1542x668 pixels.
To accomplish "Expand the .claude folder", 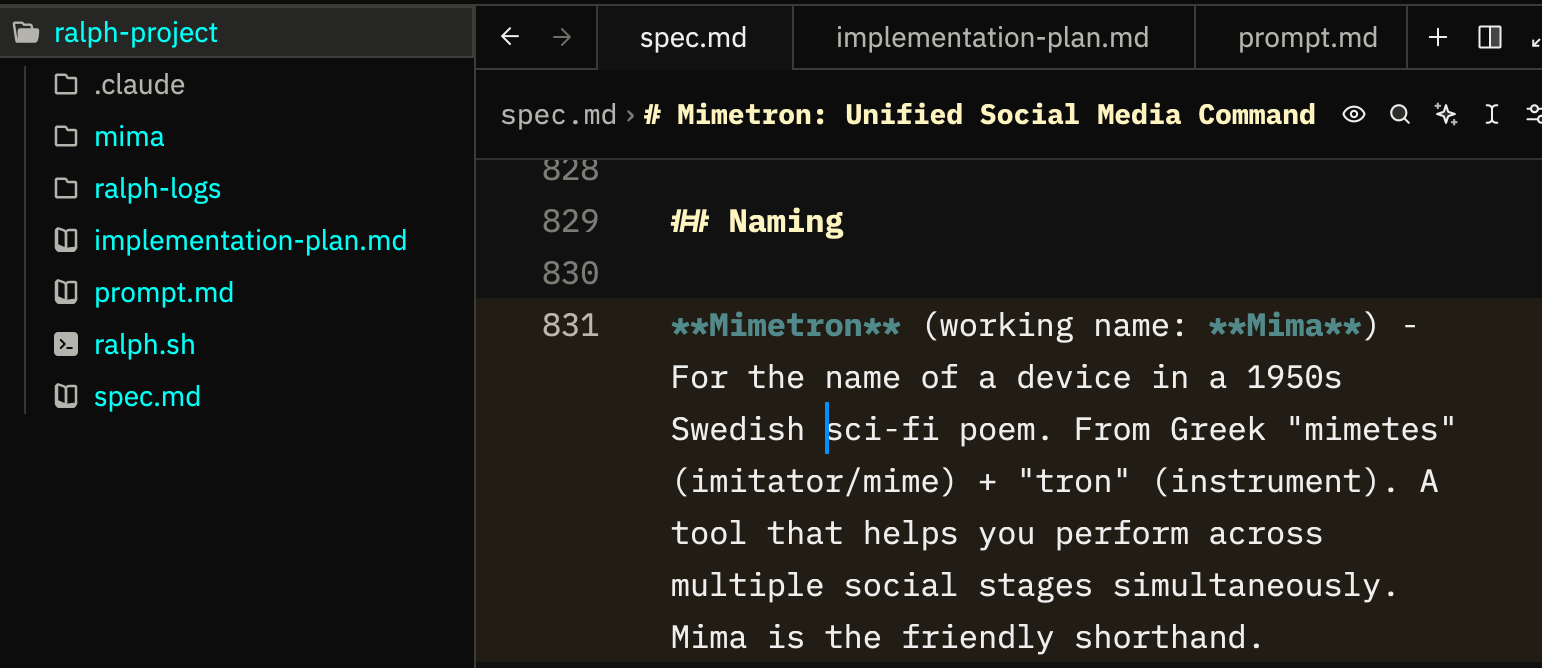I will coord(139,85).
